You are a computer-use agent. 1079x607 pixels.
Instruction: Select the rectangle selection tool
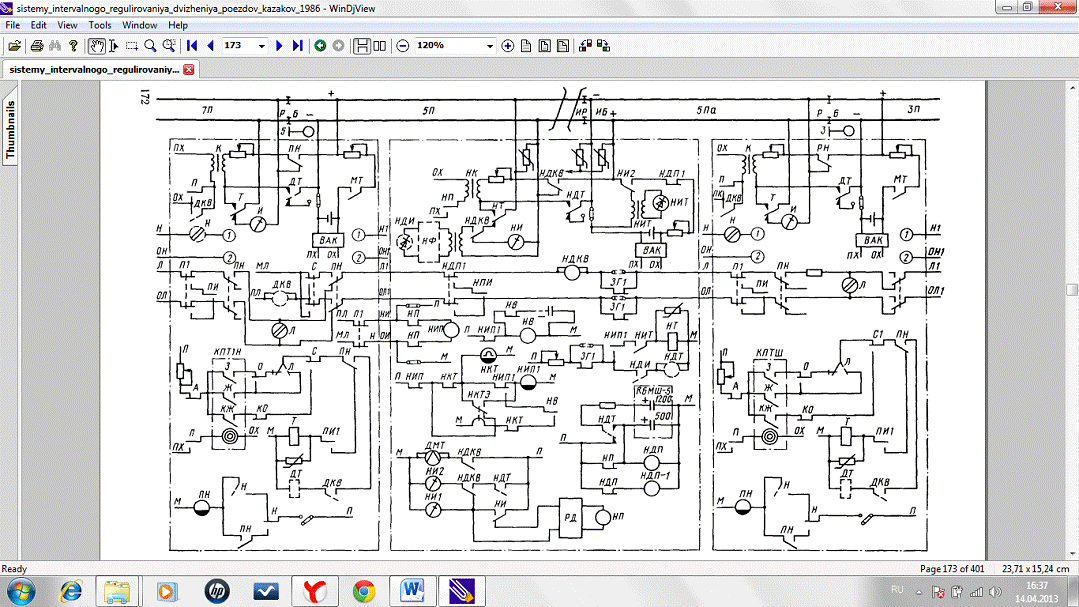(131, 46)
